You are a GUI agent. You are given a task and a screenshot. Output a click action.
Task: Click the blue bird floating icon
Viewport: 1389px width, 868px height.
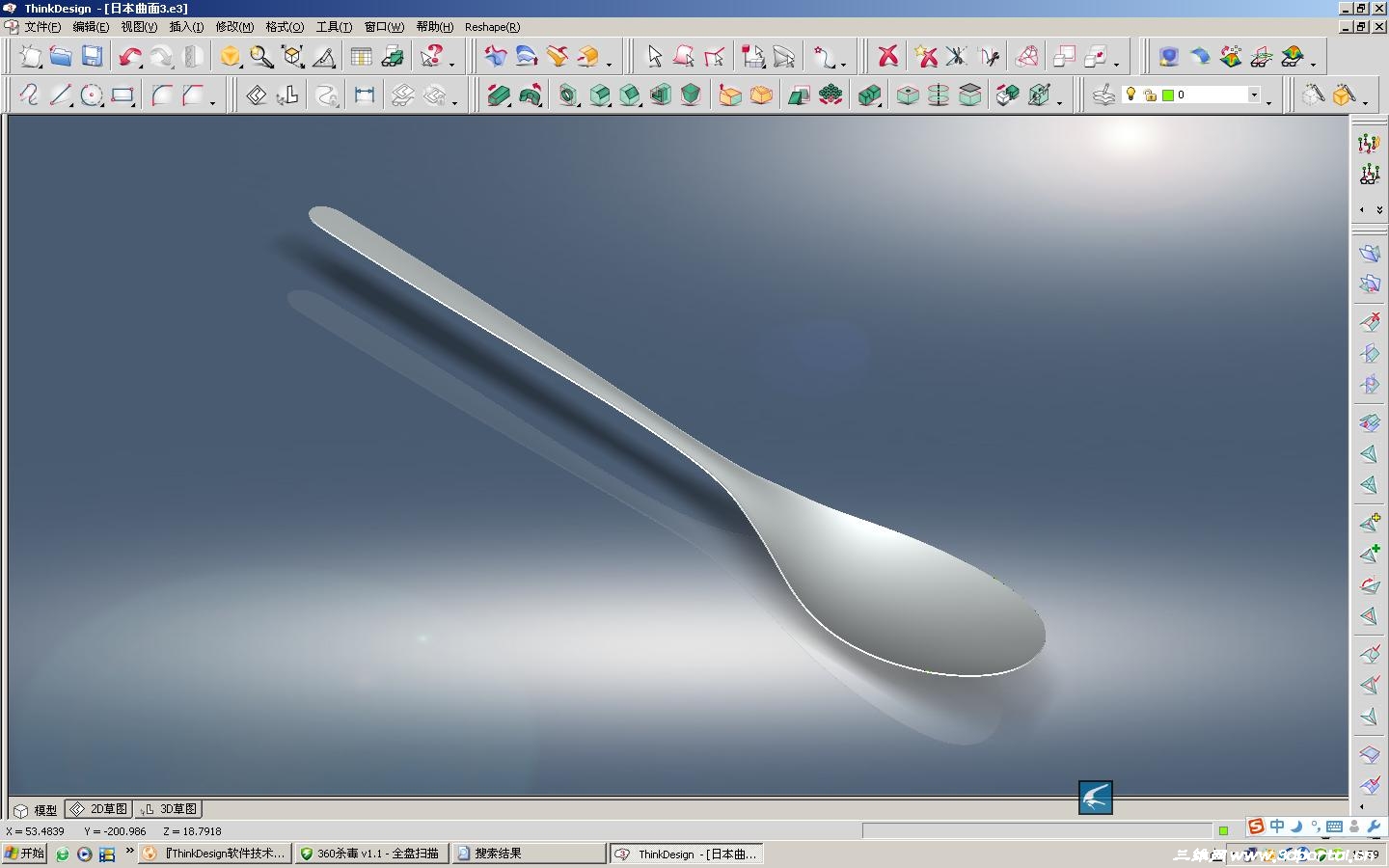1096,798
